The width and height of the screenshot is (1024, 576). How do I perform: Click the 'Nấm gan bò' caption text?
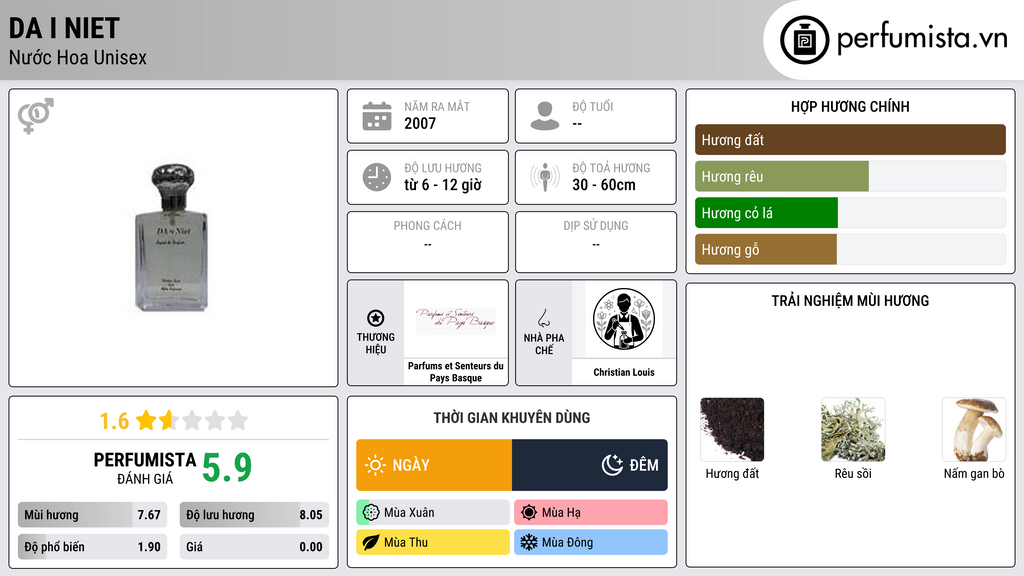[x=974, y=473]
